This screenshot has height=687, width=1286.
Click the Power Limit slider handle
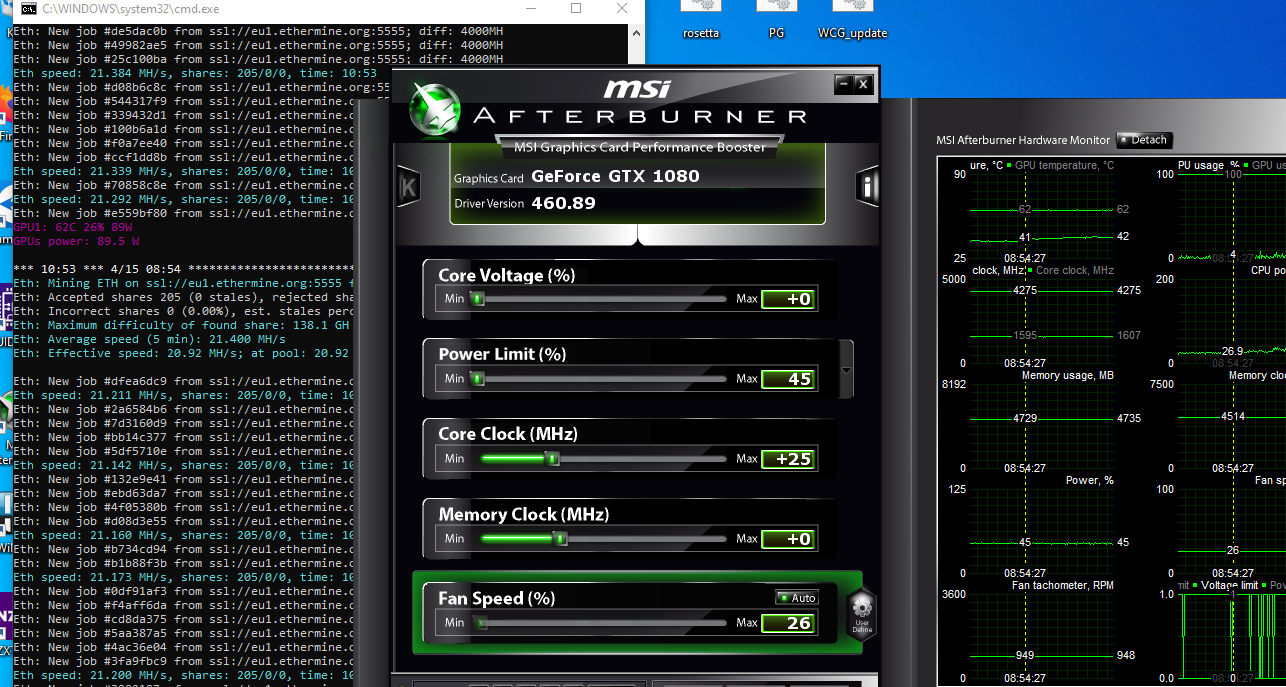478,379
